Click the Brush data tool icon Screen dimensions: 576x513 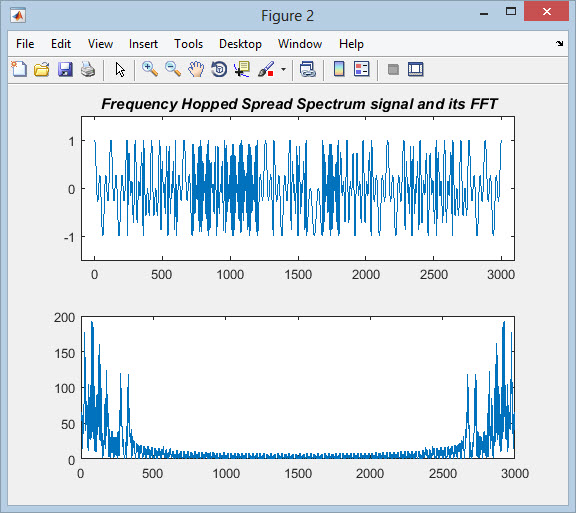pyautogui.click(x=266, y=69)
